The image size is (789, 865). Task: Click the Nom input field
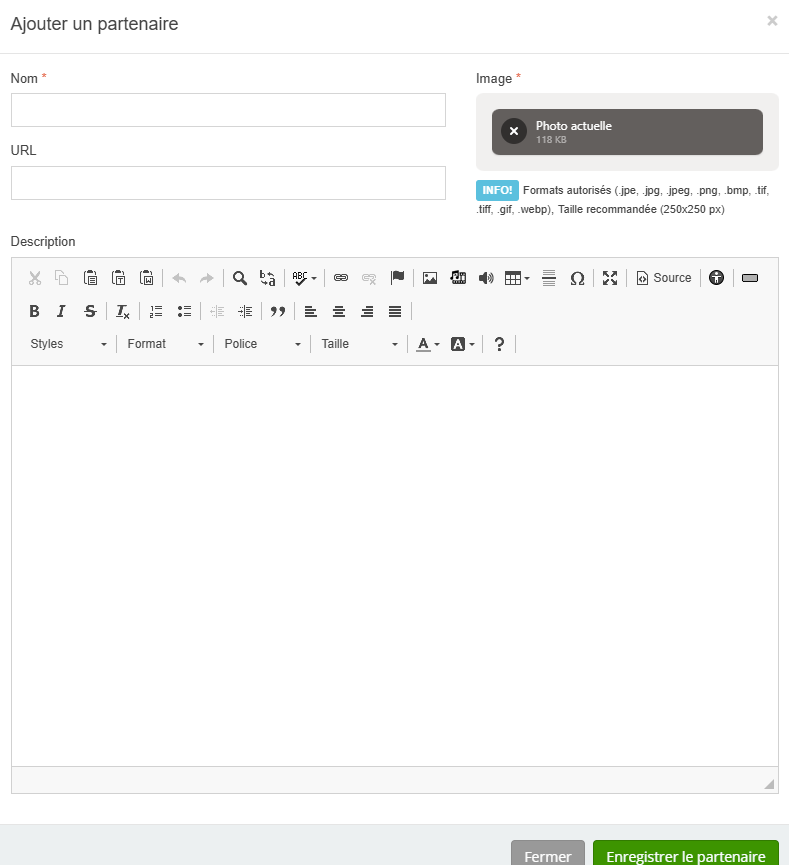[x=228, y=110]
